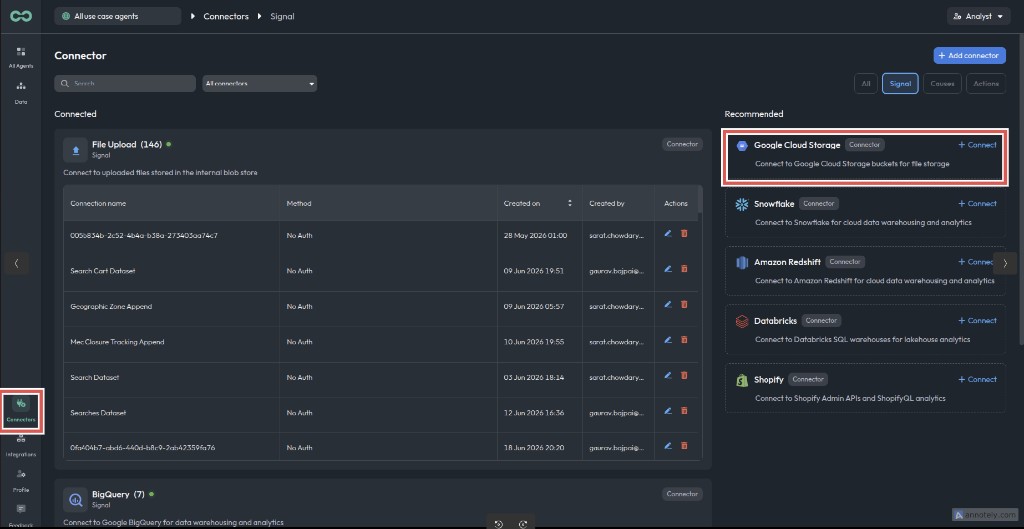Click the Method column header
1024x529 pixels.
(299, 203)
